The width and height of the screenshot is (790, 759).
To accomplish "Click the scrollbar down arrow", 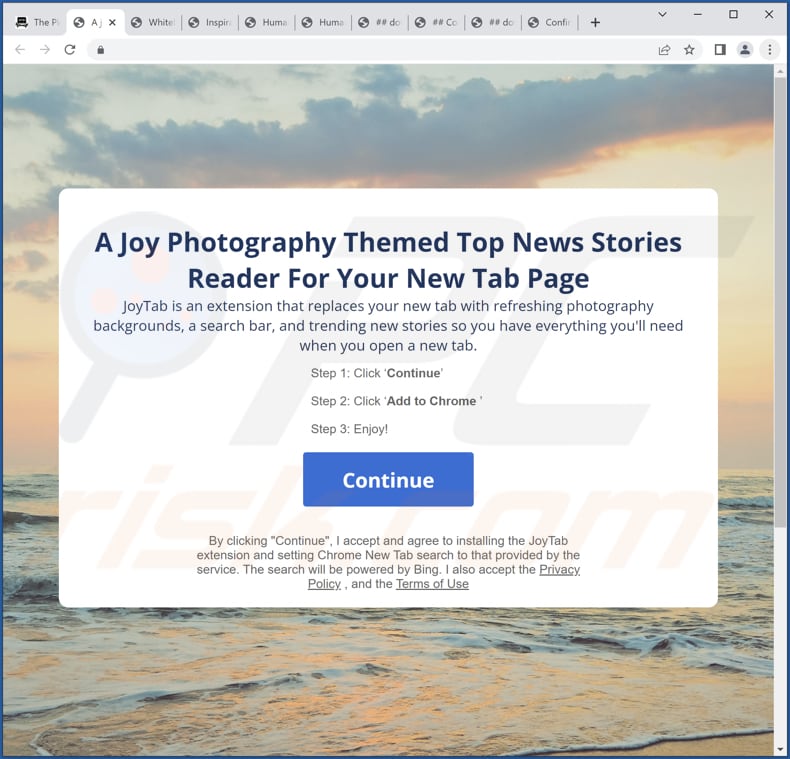I will [x=780, y=749].
